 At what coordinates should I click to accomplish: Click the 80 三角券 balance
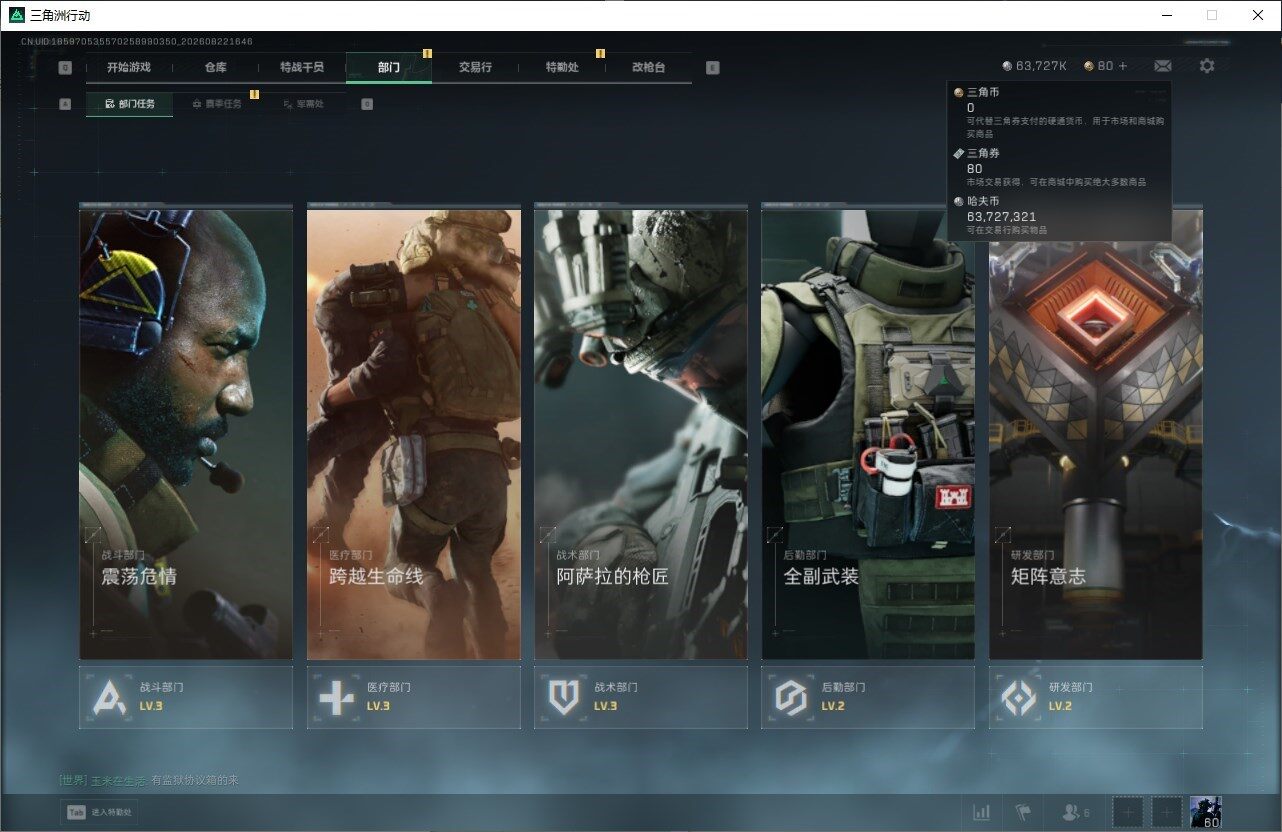coord(1098,66)
